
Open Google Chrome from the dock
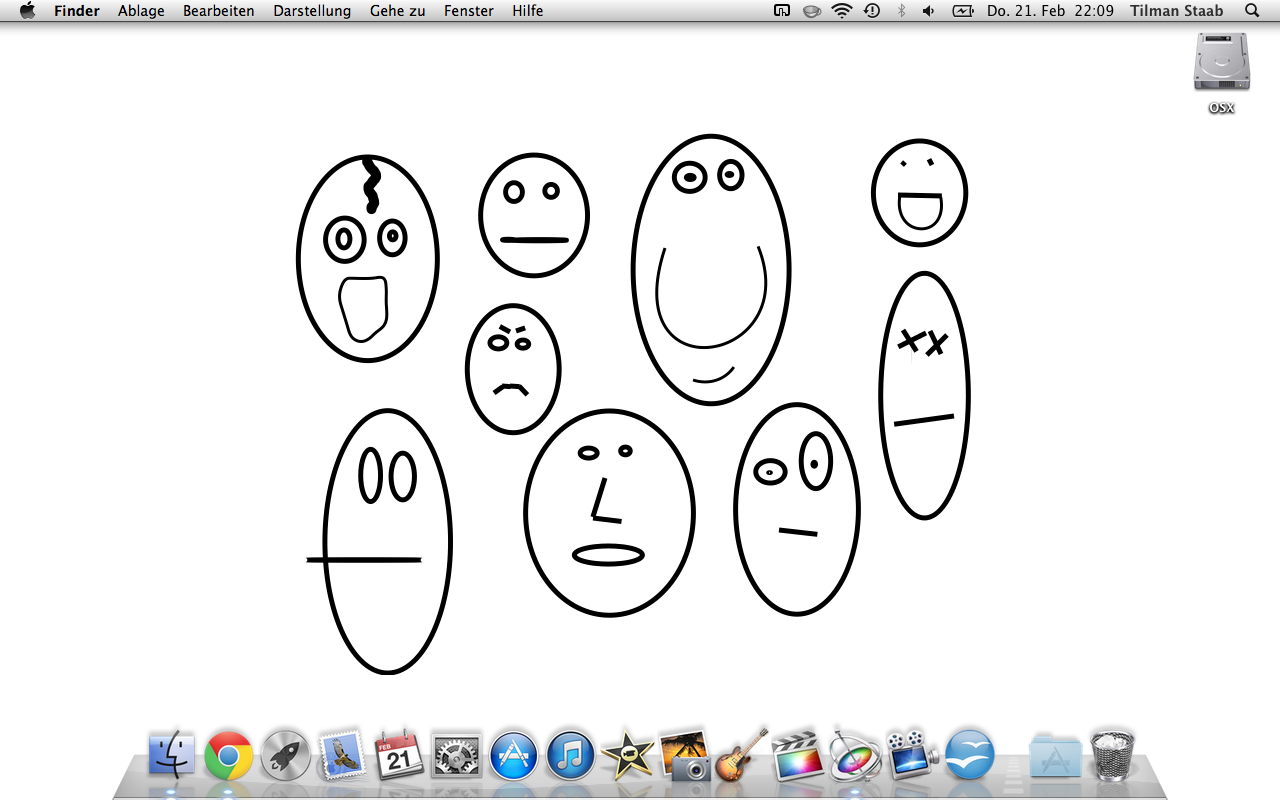pos(229,755)
